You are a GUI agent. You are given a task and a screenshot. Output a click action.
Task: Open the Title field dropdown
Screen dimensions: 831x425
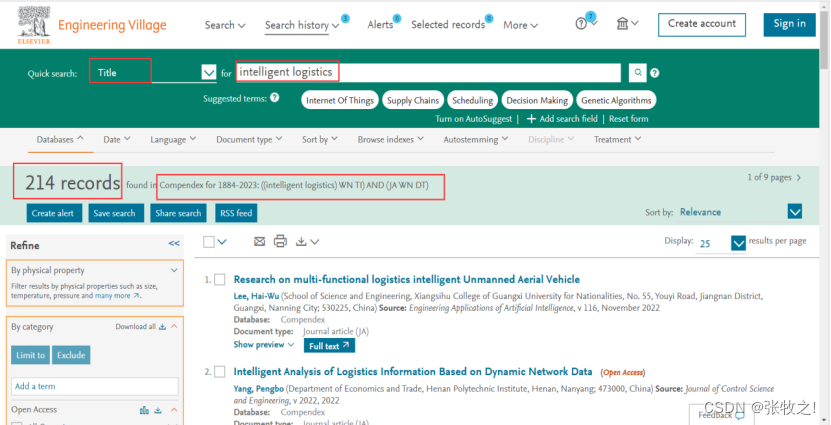[209, 73]
